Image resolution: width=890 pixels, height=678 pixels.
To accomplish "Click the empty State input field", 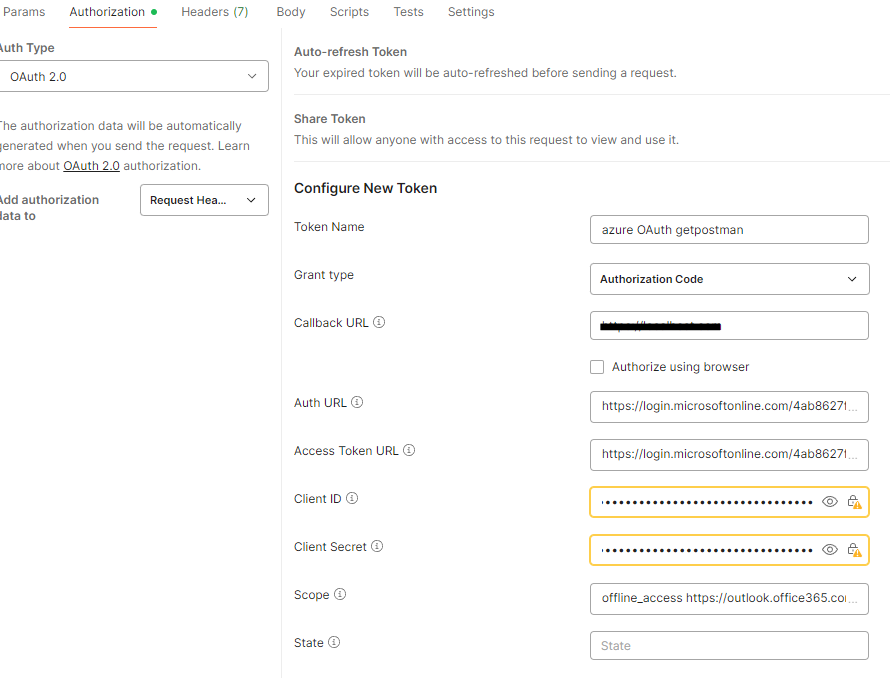I will [x=729, y=645].
